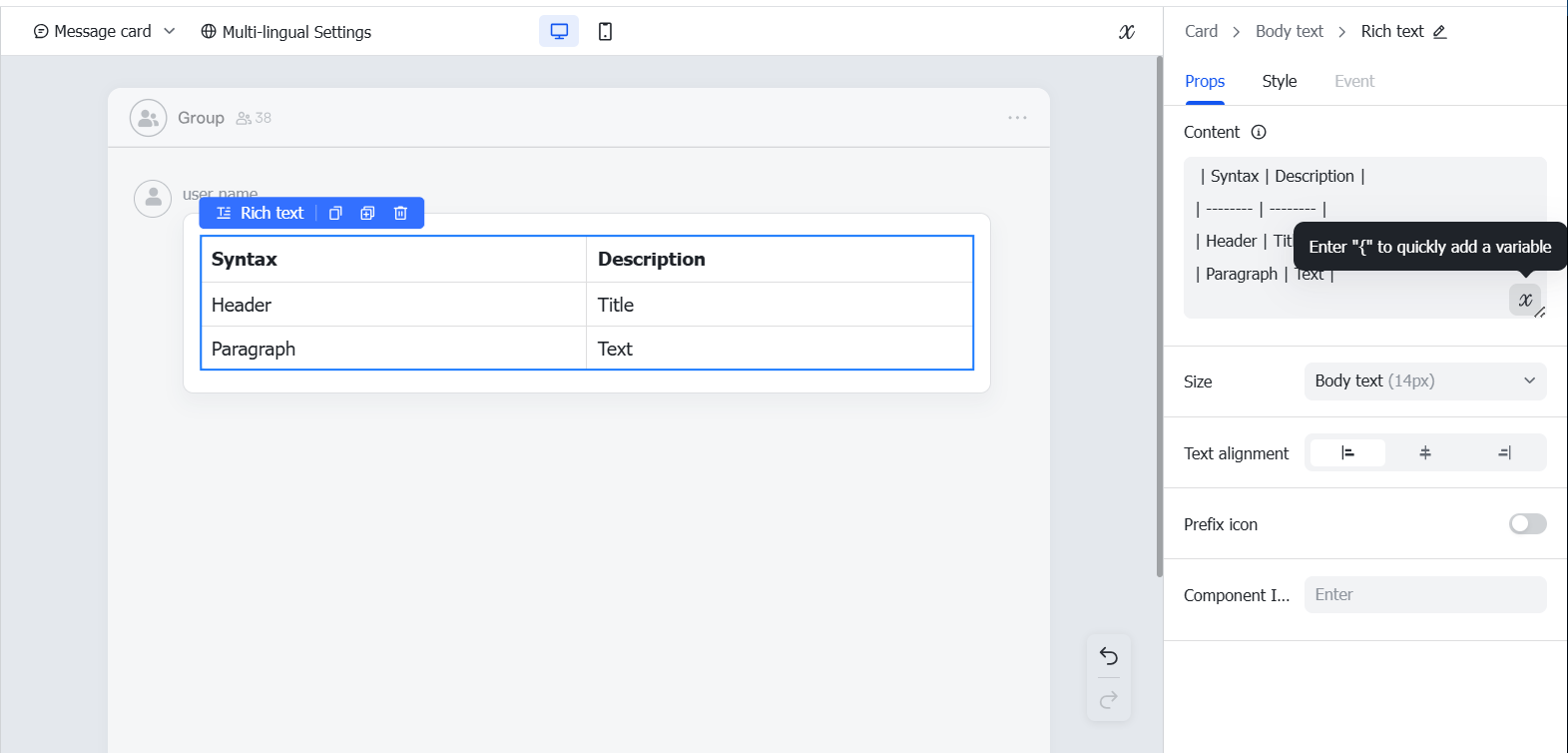Enable the Prefix icon toggle
Image resolution: width=1568 pixels, height=753 pixels.
click(1527, 524)
